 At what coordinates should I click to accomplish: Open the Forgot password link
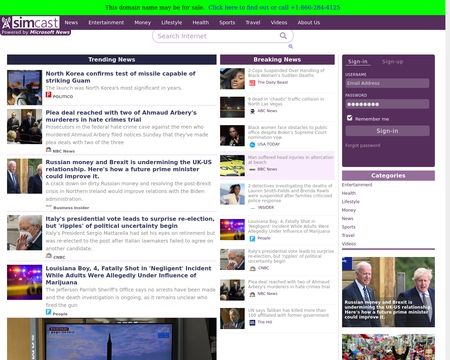click(x=363, y=145)
